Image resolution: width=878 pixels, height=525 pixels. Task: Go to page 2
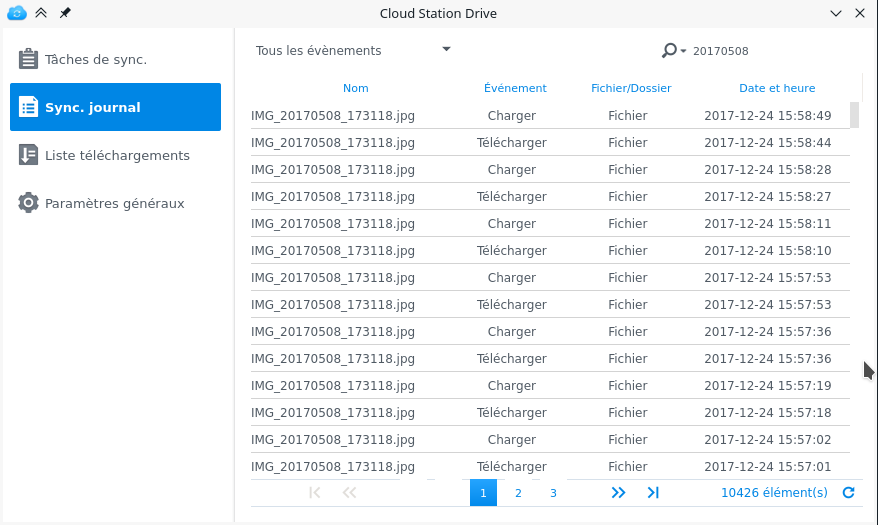(x=518, y=493)
